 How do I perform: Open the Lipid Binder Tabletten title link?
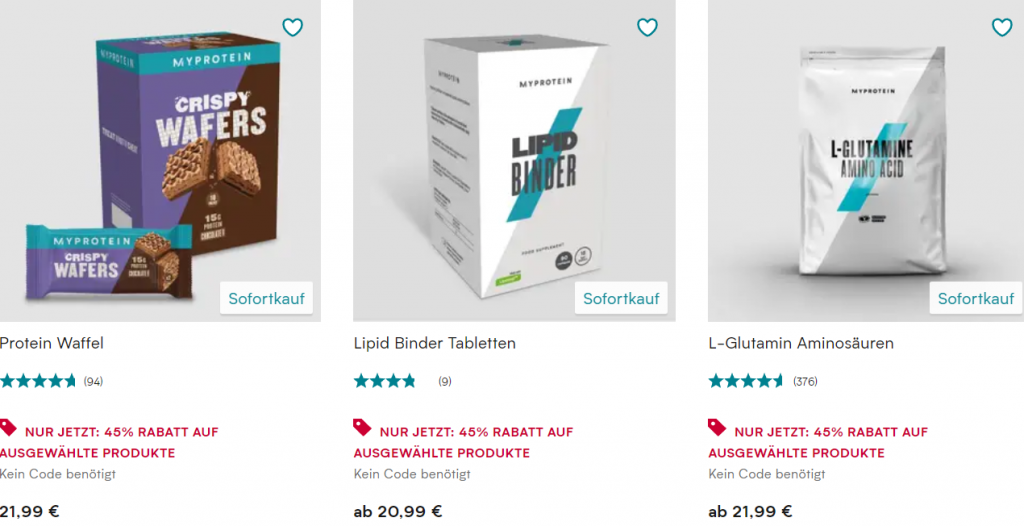coord(434,343)
